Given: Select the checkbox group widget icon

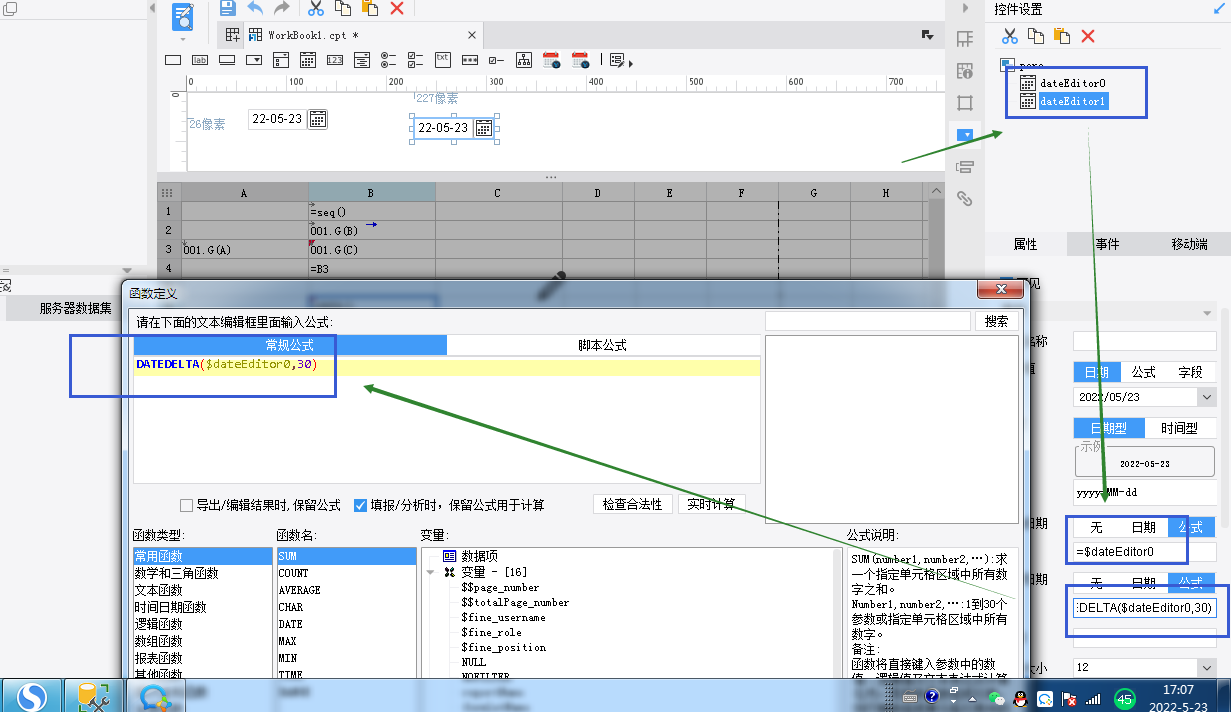Looking at the screenshot, I should coord(416,60).
